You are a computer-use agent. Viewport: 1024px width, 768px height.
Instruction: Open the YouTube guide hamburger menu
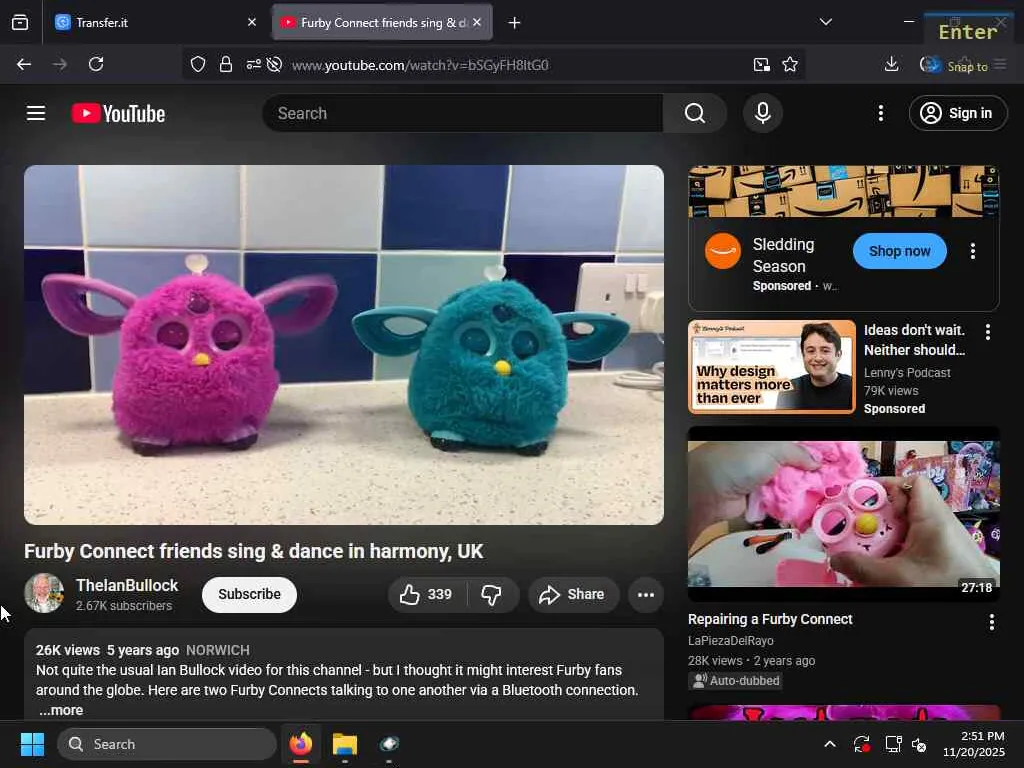(36, 113)
